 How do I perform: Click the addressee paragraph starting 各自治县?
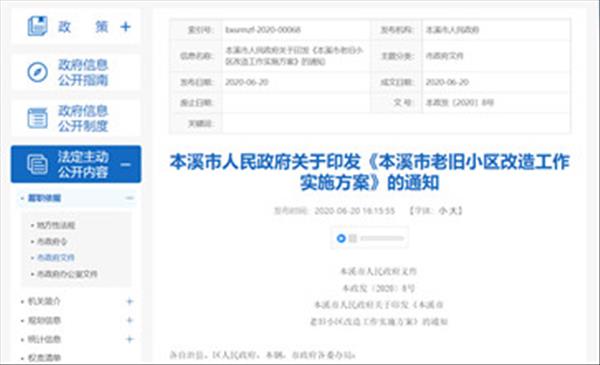262,355
